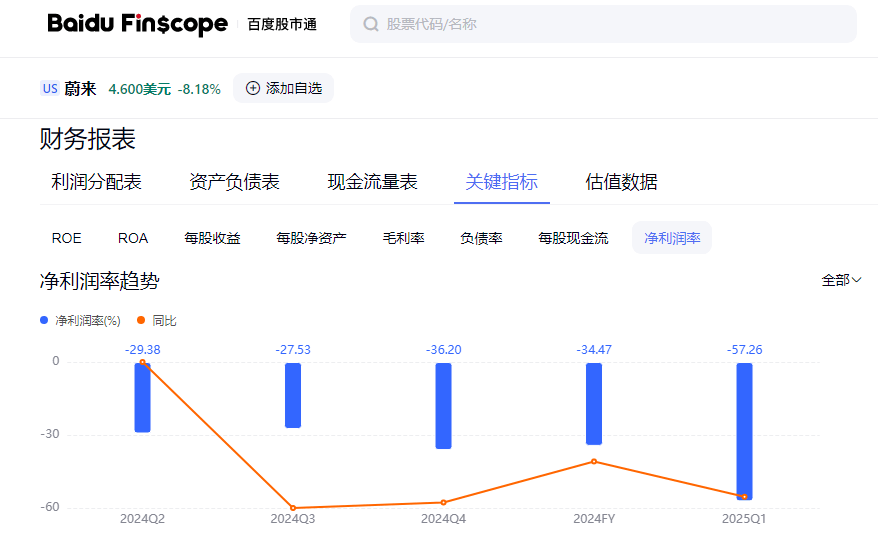Open the 资产负债表 tab

click(x=234, y=182)
